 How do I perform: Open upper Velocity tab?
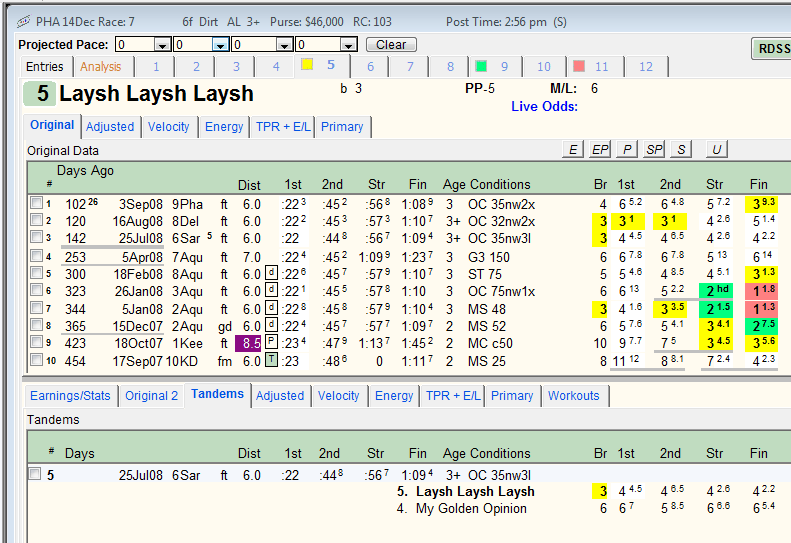pyautogui.click(x=168, y=127)
